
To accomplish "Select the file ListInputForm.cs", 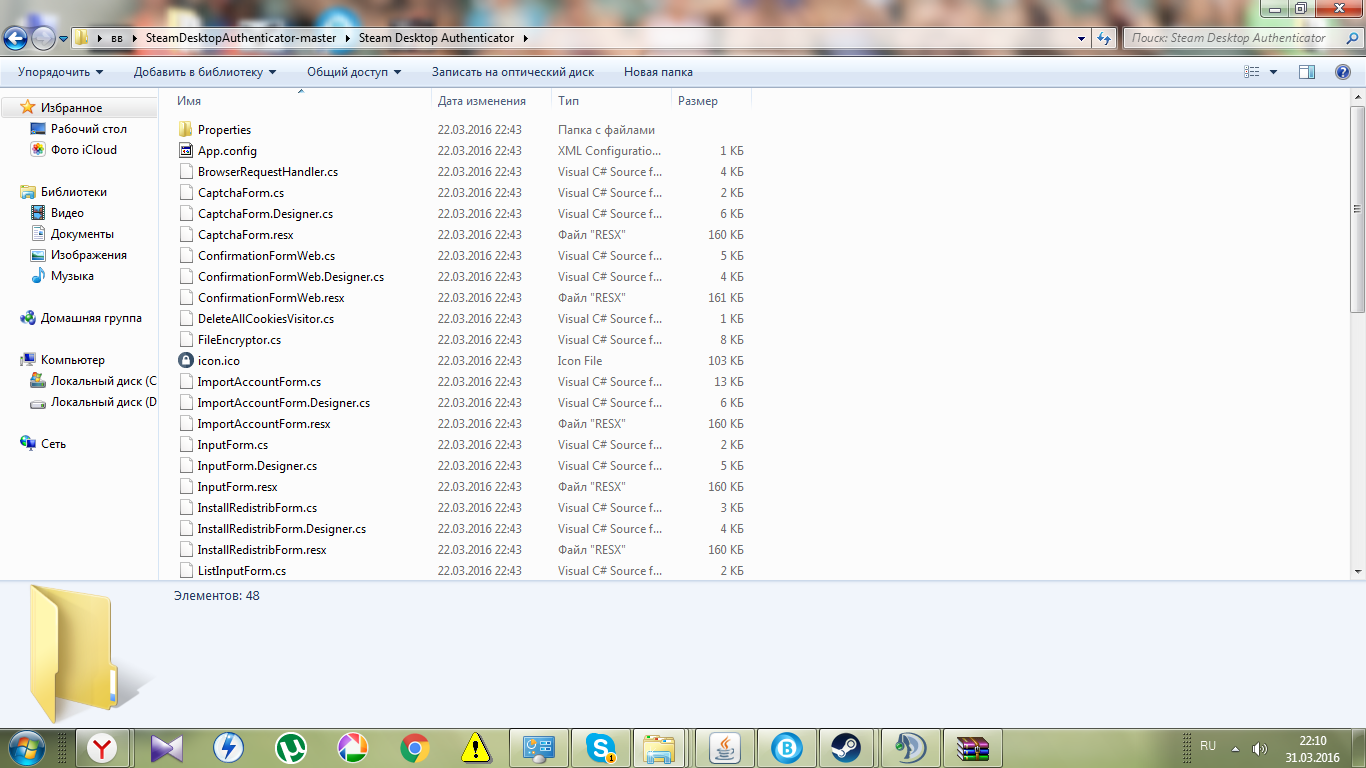I will point(242,571).
